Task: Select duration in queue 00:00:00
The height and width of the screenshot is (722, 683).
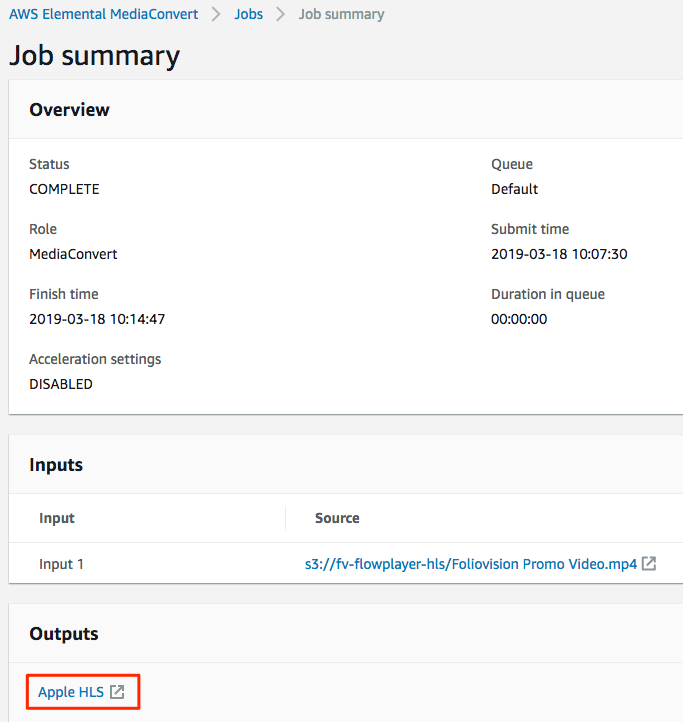Action: (519, 319)
